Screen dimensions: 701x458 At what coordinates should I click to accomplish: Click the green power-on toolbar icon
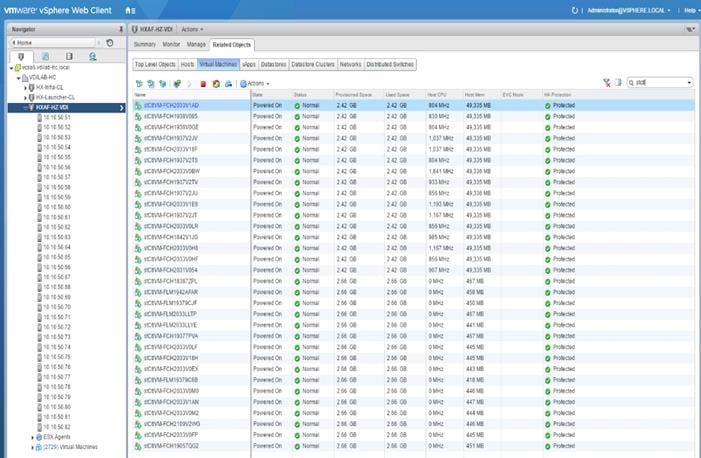tap(177, 84)
